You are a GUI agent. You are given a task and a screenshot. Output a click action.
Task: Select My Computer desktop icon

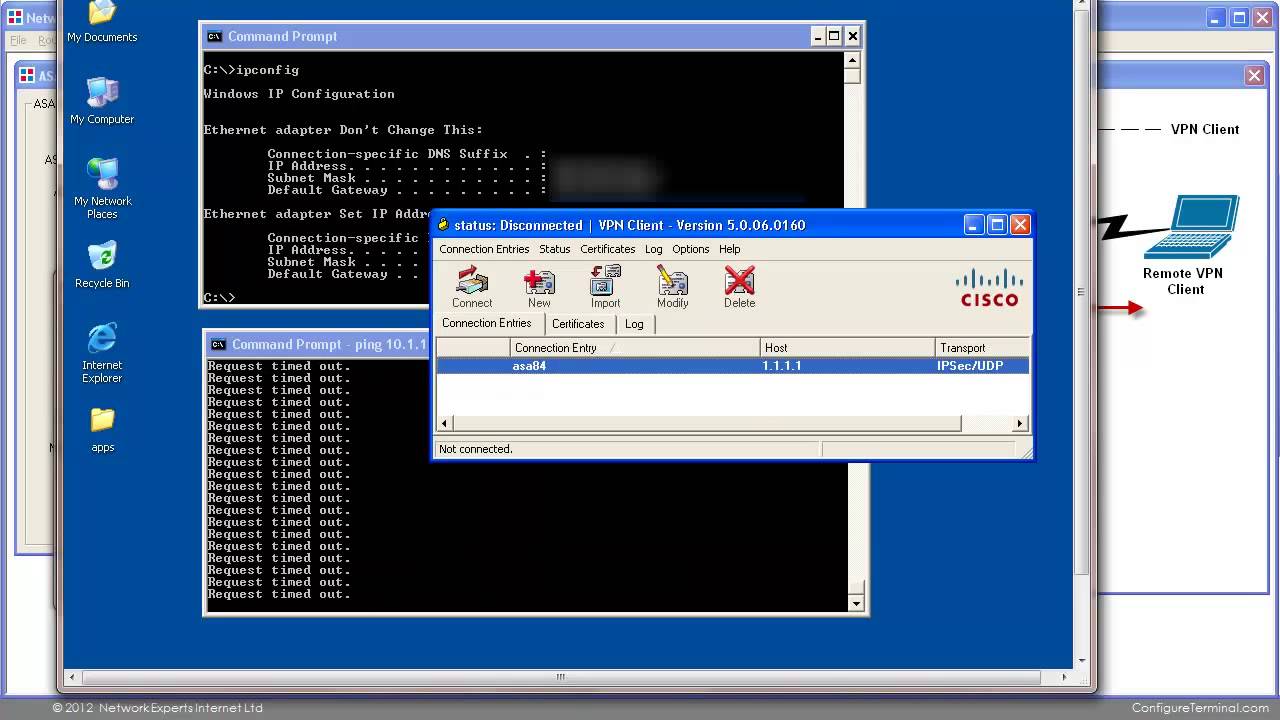[x=102, y=101]
